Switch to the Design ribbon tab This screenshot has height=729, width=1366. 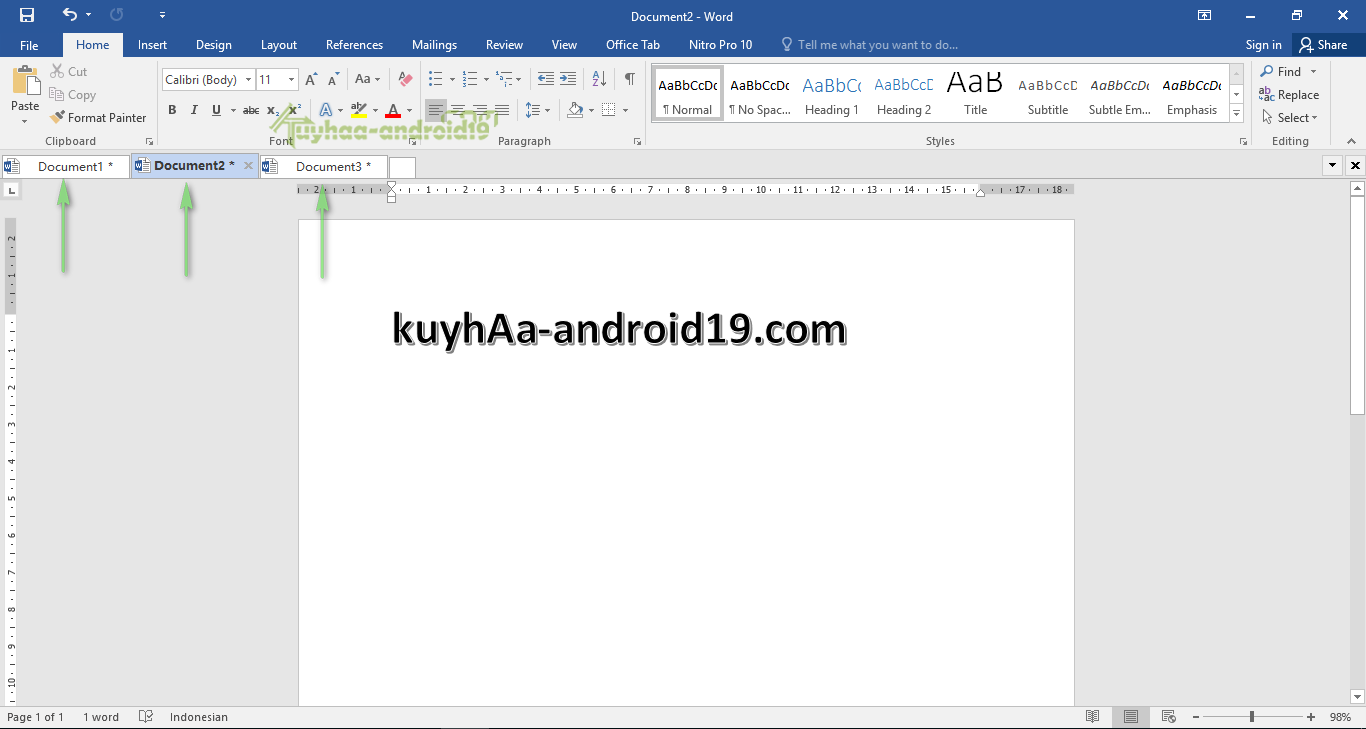[x=214, y=45]
